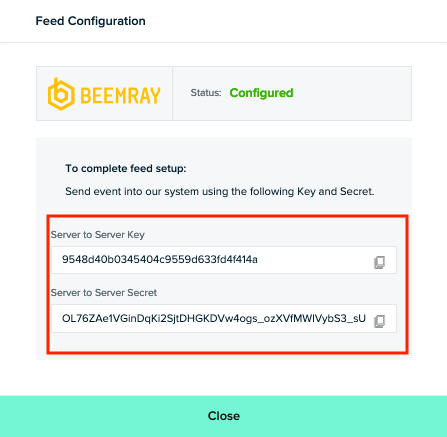Click the word 'Key' in the instruction sentence
The width and height of the screenshot is (447, 437).
click(306, 192)
